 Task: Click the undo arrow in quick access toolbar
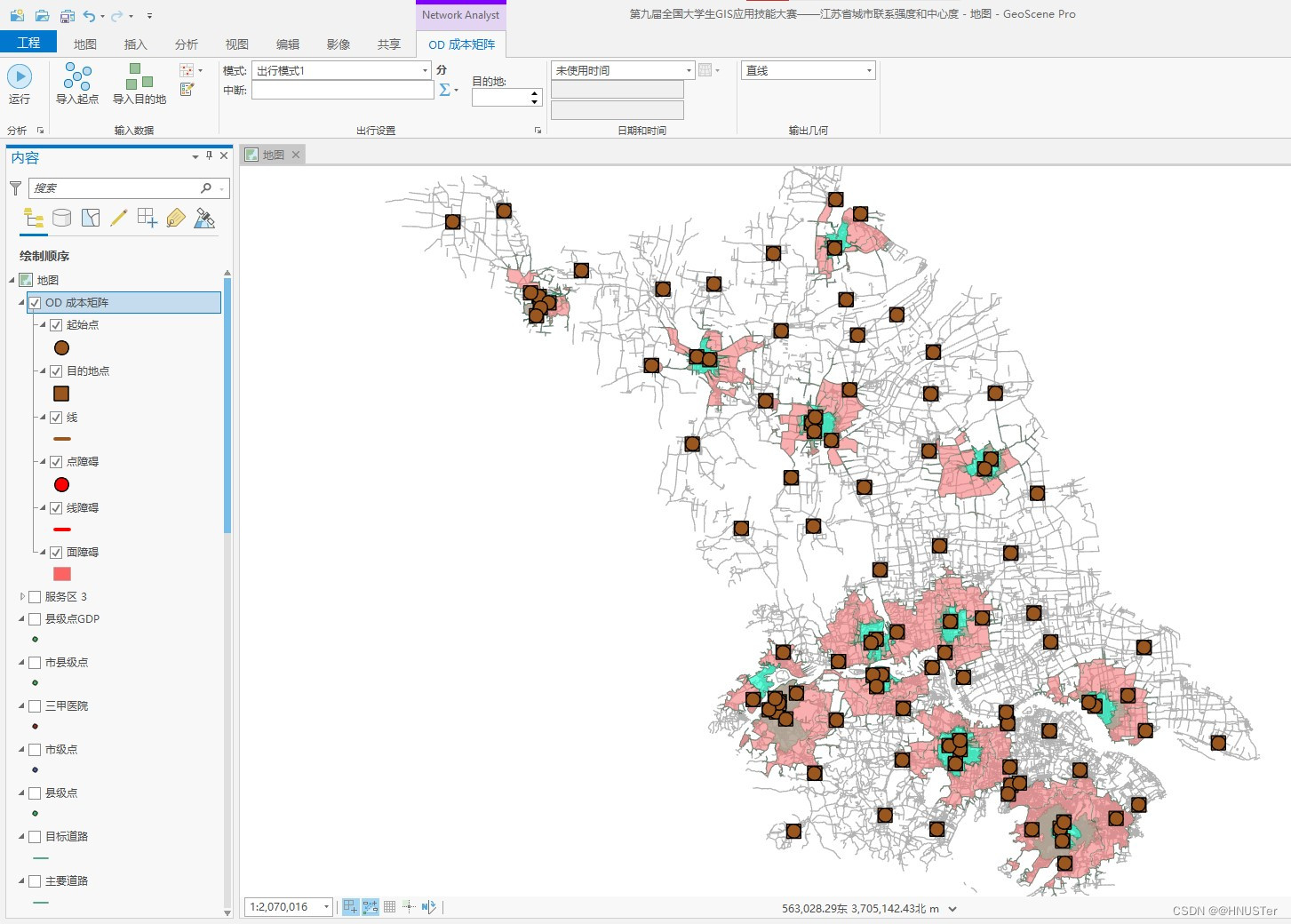pos(89,16)
